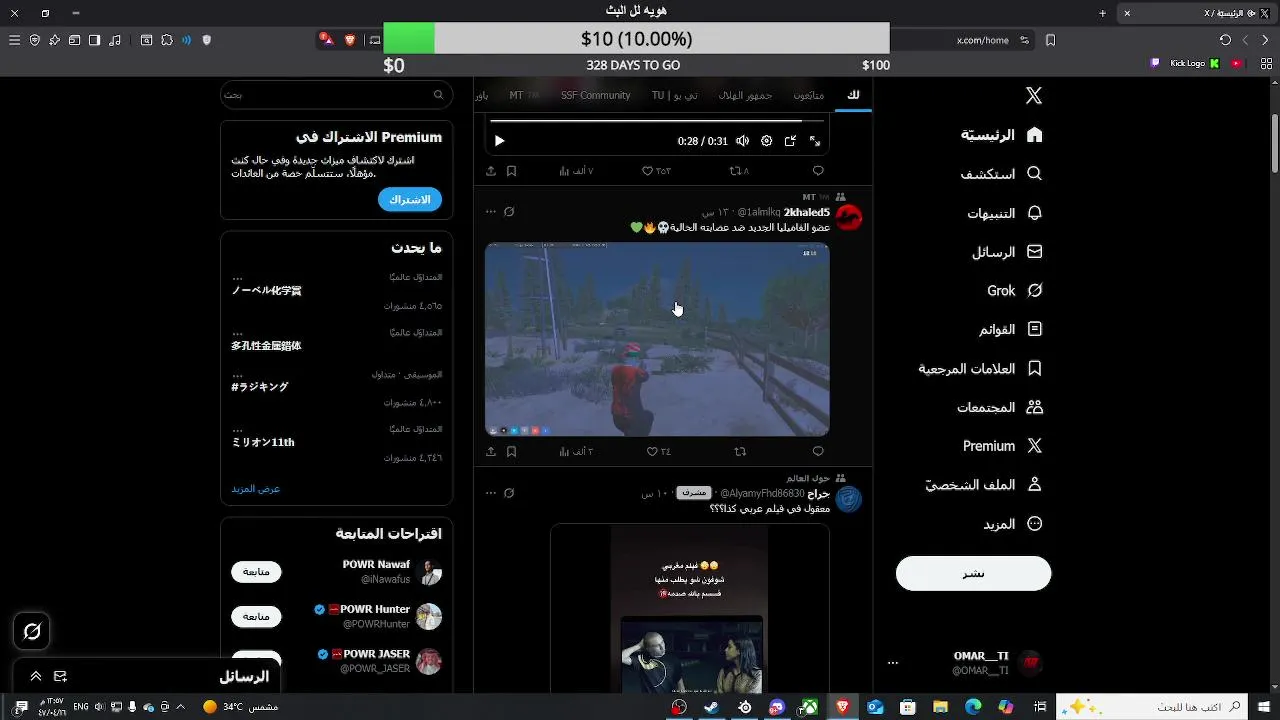Open video settings gear
Viewport: 1280px width, 720px height.
(x=767, y=141)
